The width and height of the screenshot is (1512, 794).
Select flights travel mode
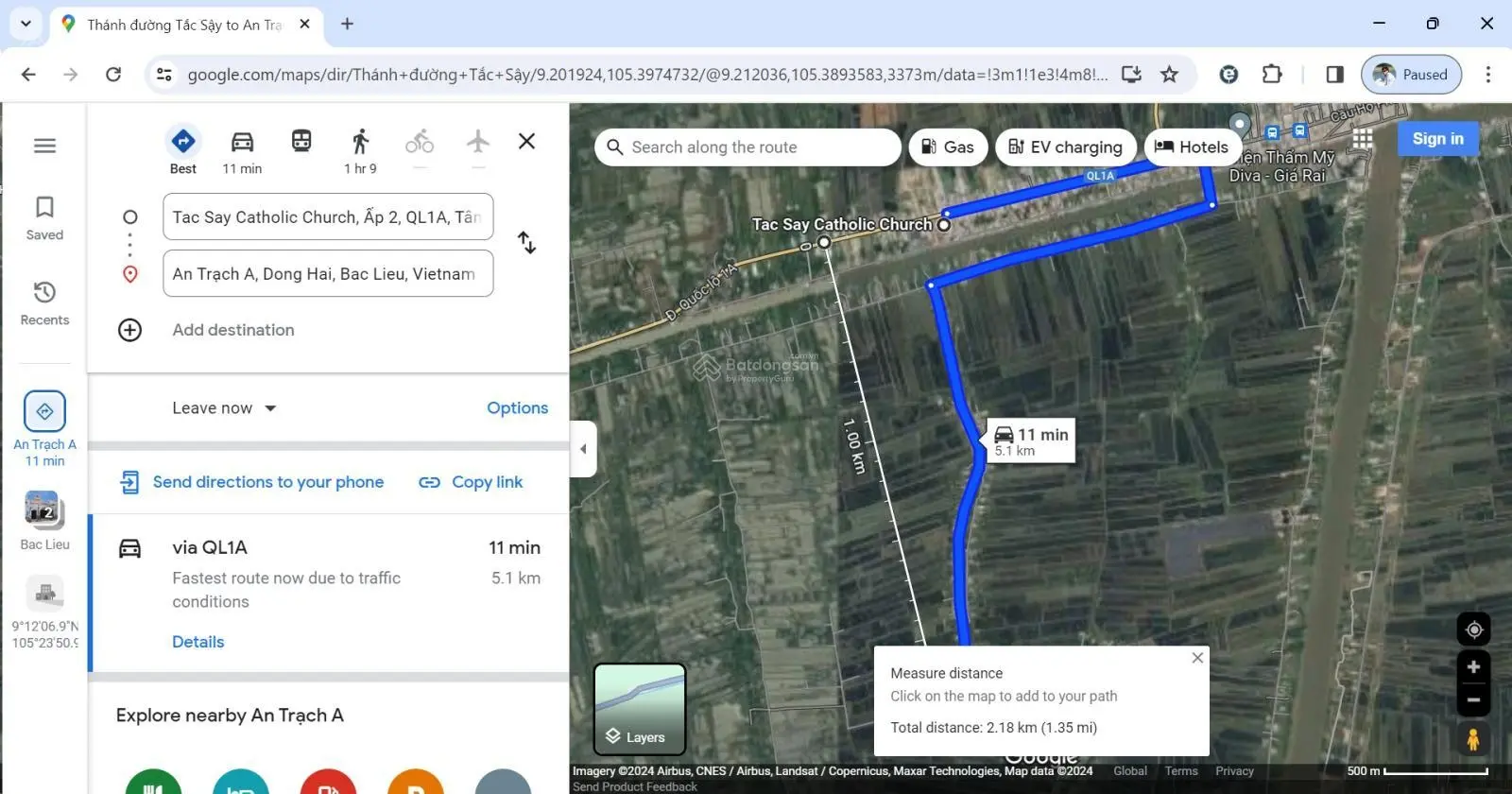478,142
